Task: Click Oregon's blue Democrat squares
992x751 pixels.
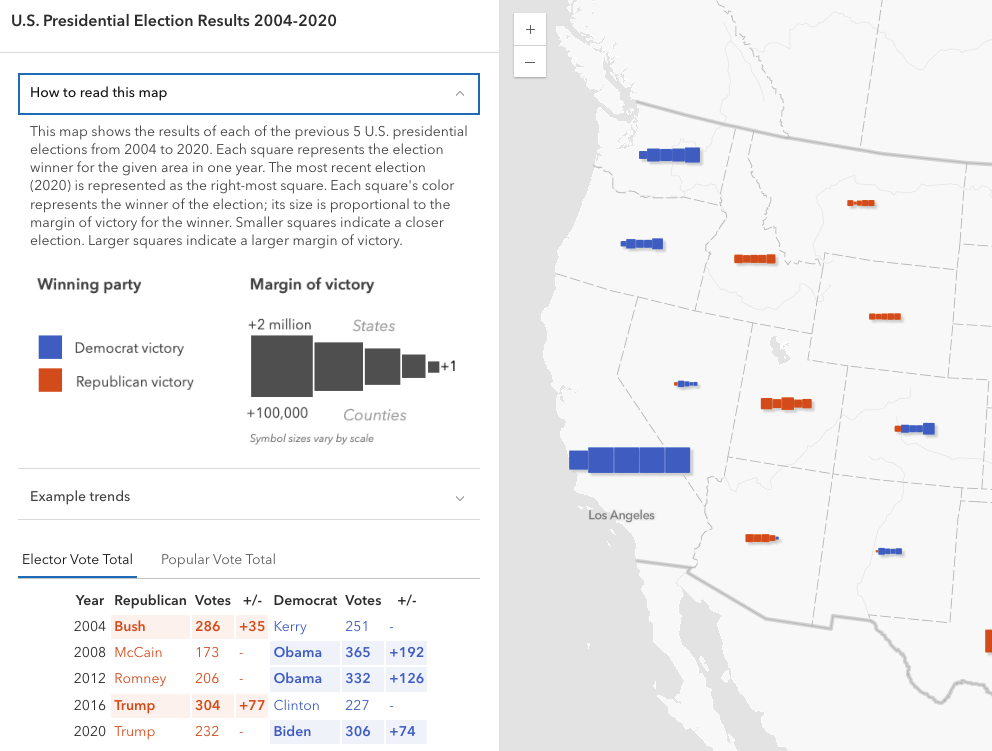Action: [641, 242]
